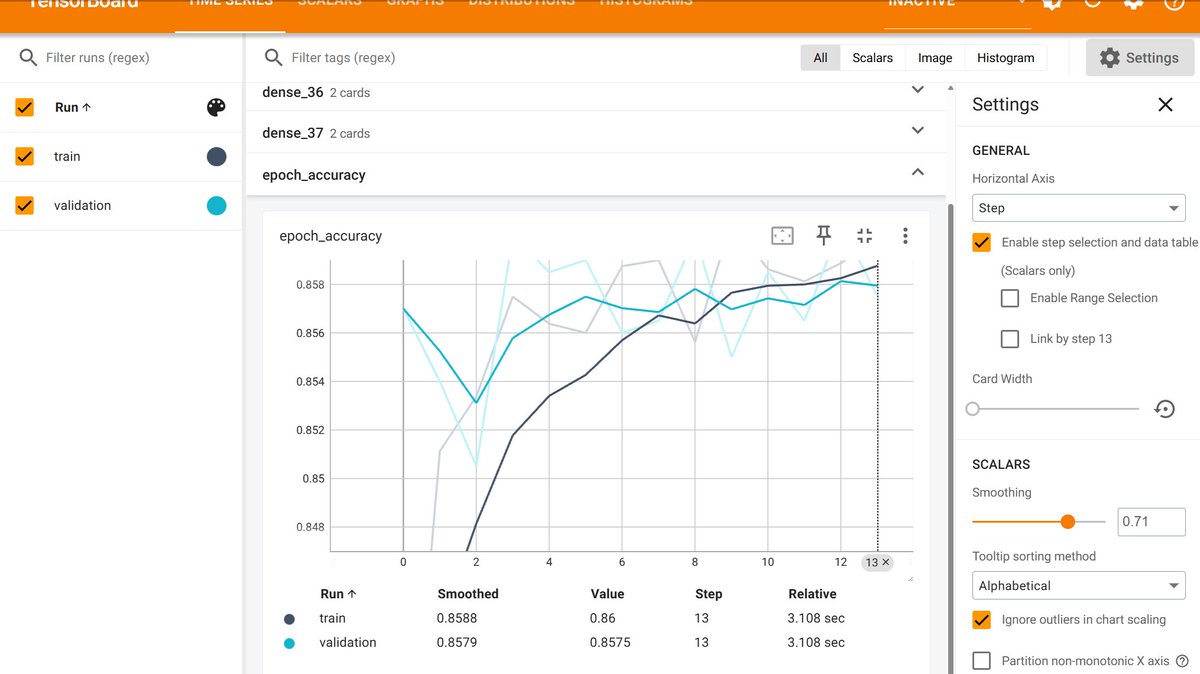Select the Image filter tab
This screenshot has height=674, width=1200.
pos(935,58)
